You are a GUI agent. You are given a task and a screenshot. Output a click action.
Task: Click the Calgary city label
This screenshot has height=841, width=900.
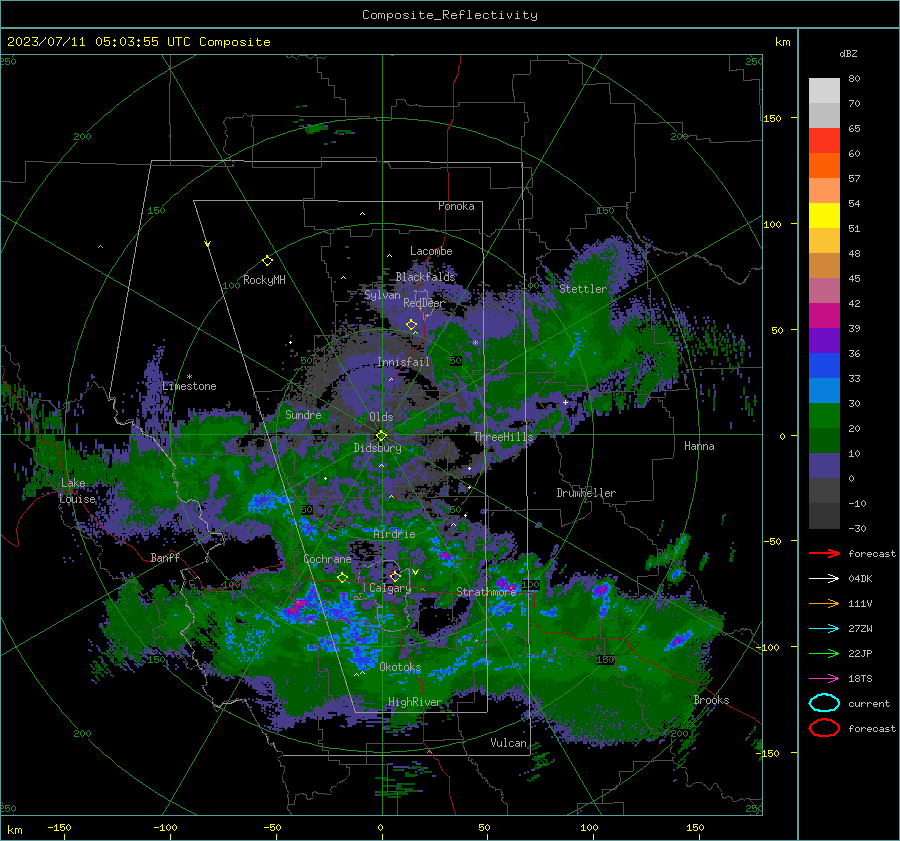pos(390,588)
